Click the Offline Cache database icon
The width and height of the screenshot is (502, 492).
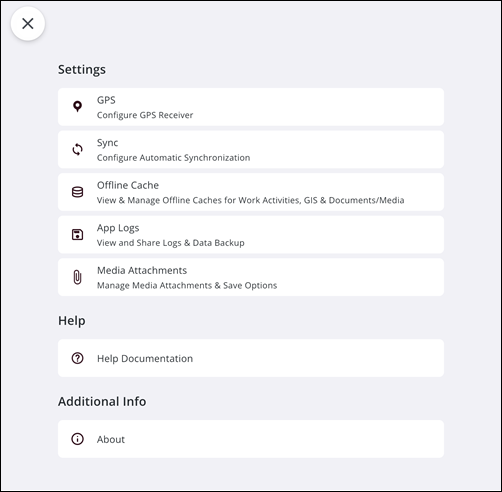pos(77,192)
